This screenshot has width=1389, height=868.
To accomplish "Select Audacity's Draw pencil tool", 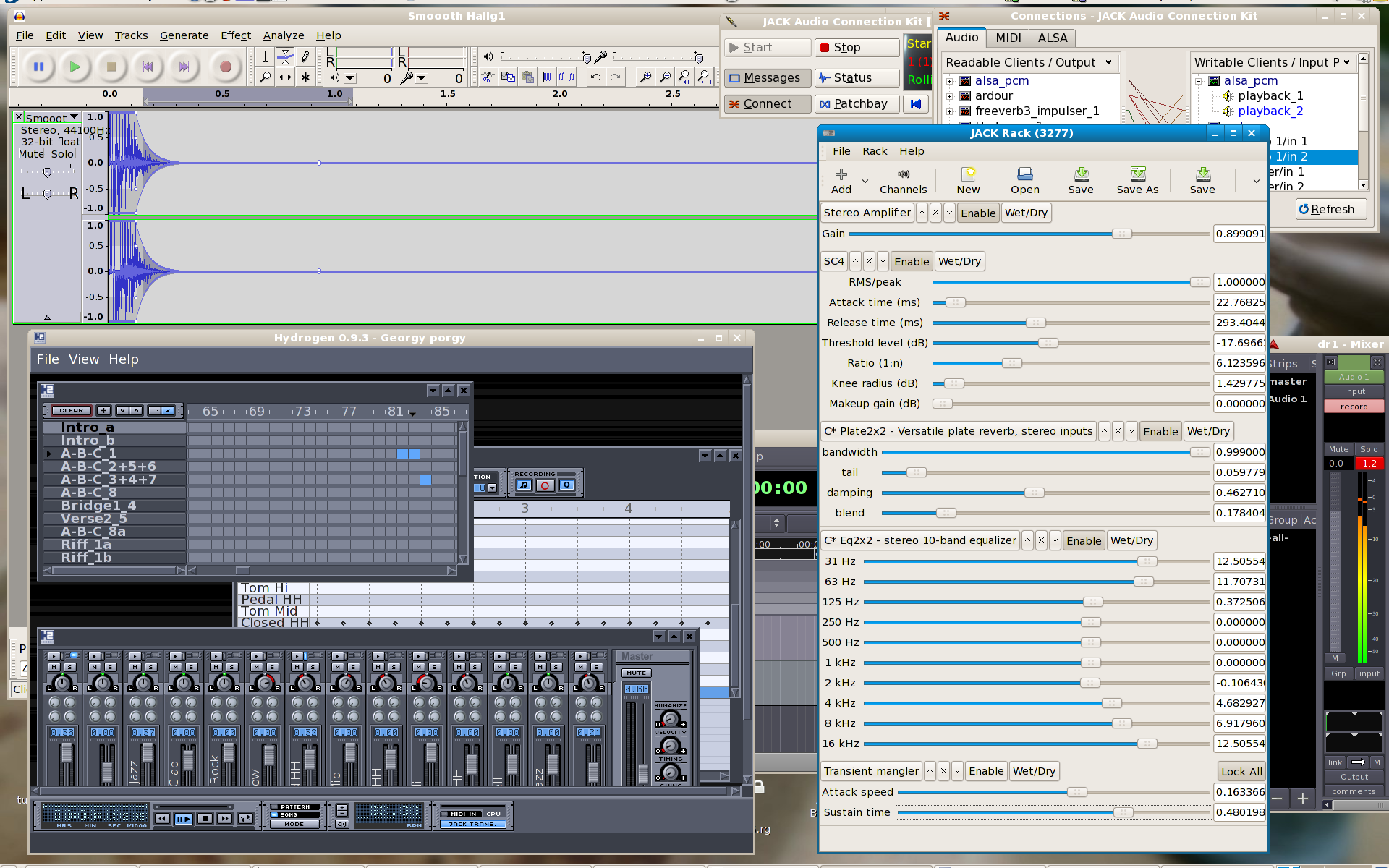I will point(306,56).
